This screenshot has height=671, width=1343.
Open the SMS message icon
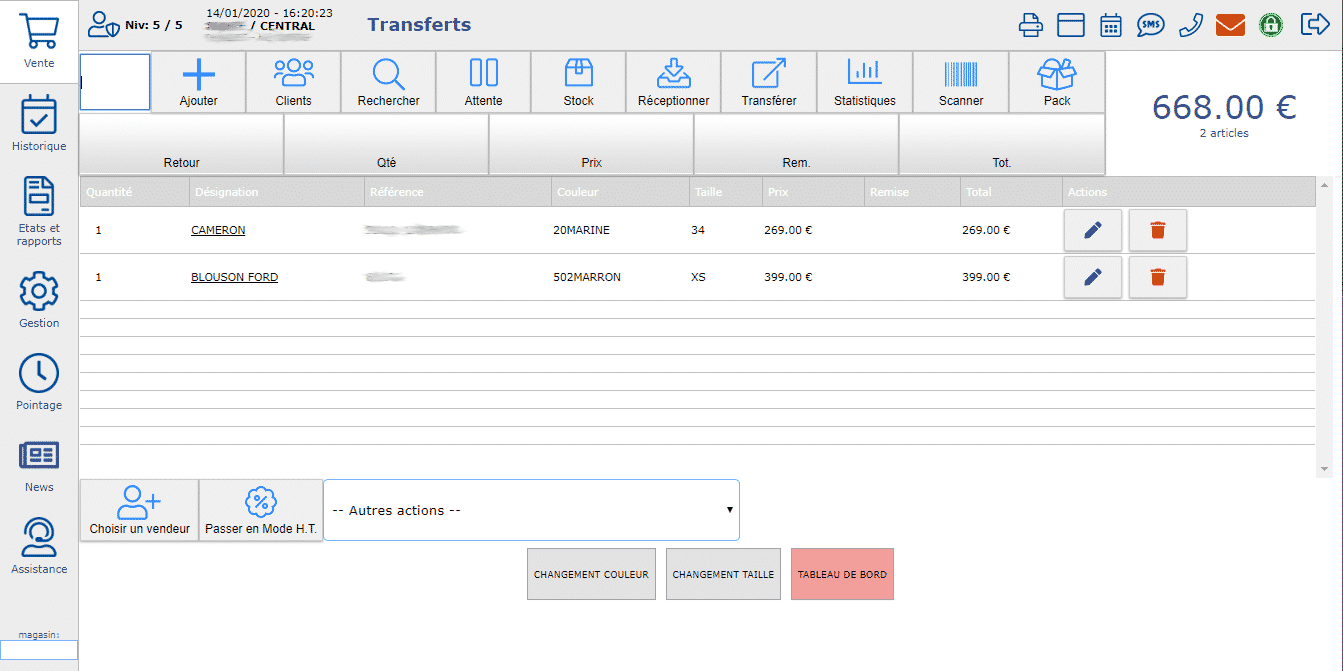pos(1150,25)
